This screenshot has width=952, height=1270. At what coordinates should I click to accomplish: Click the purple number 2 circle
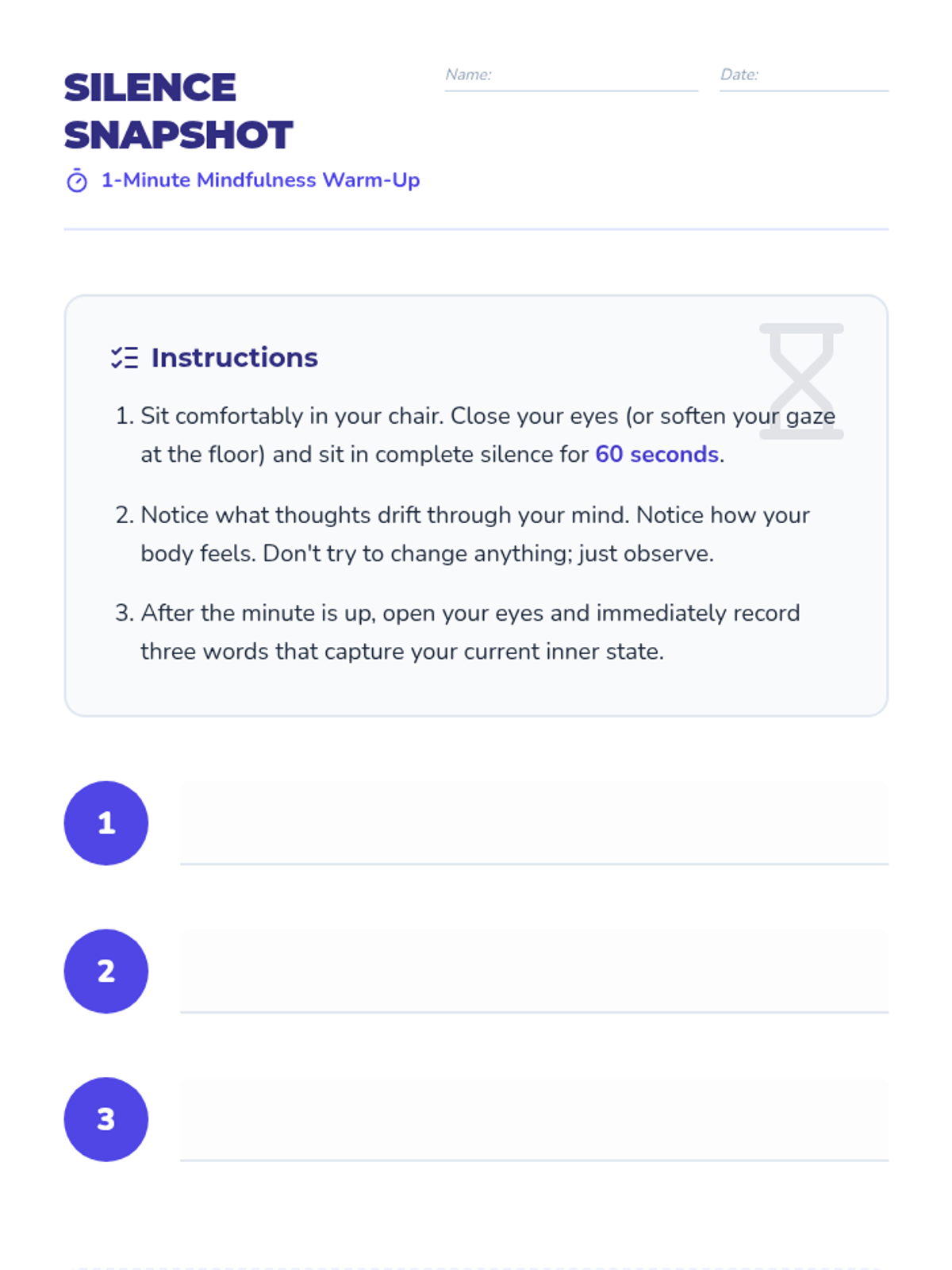[x=106, y=972]
